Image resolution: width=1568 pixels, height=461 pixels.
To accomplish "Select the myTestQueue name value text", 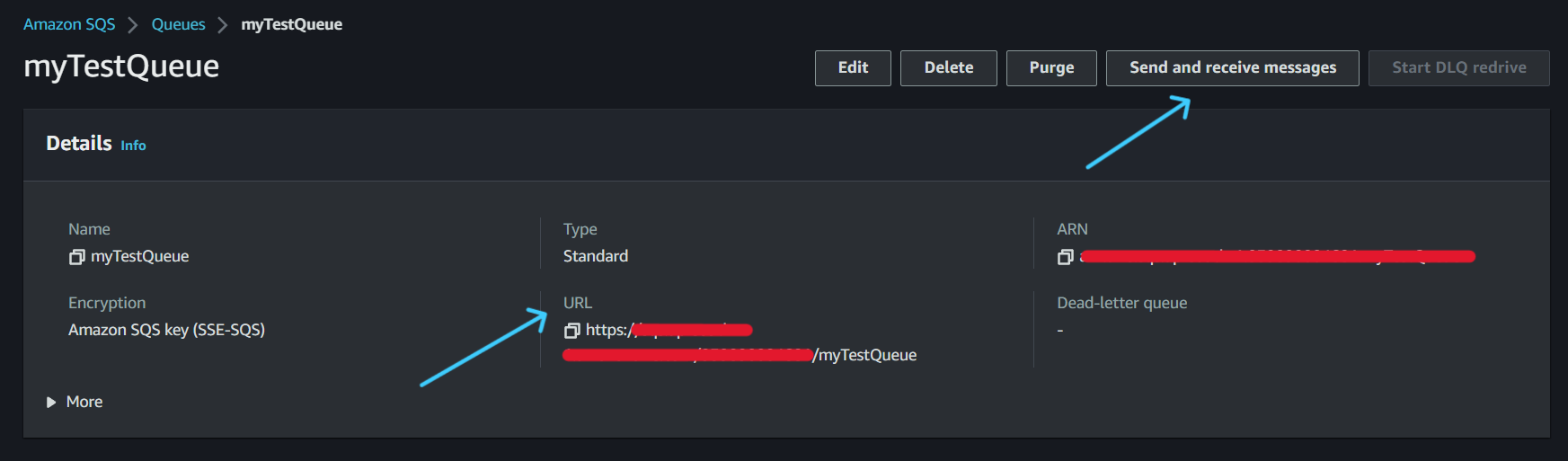I will coord(140,257).
